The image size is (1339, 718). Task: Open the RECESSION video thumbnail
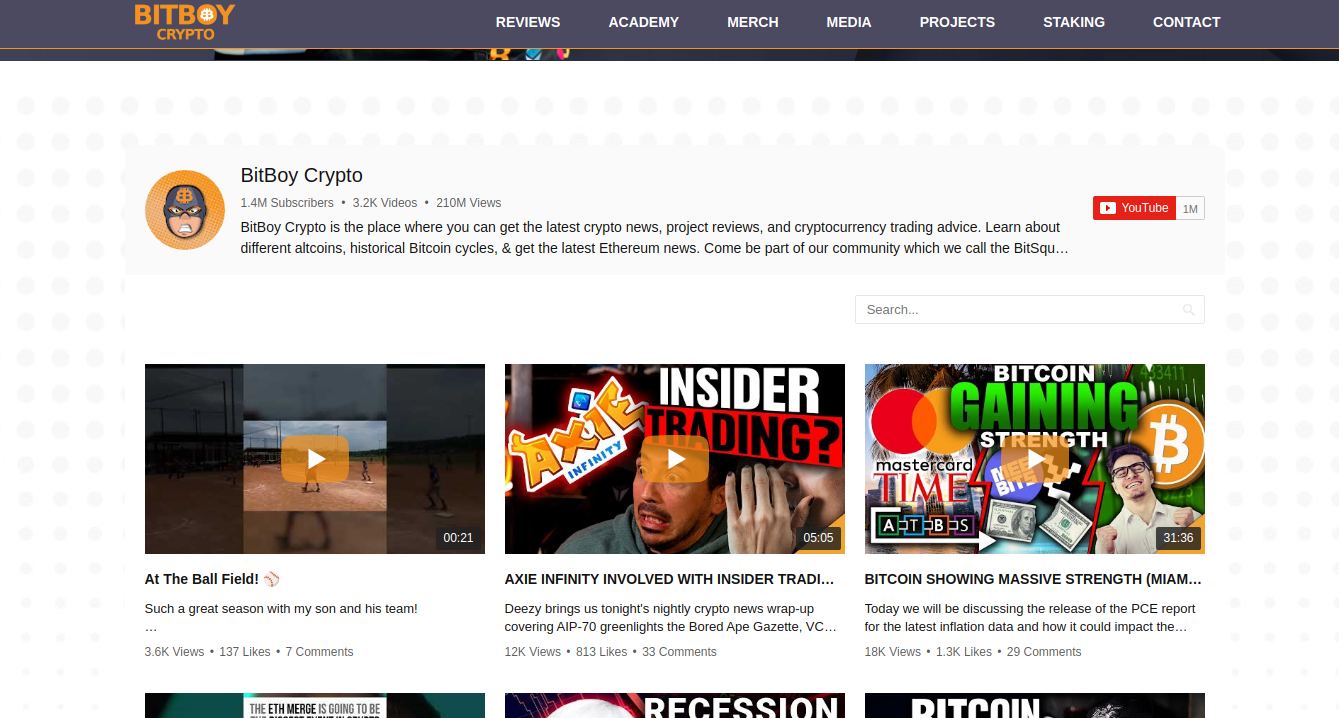(675, 706)
